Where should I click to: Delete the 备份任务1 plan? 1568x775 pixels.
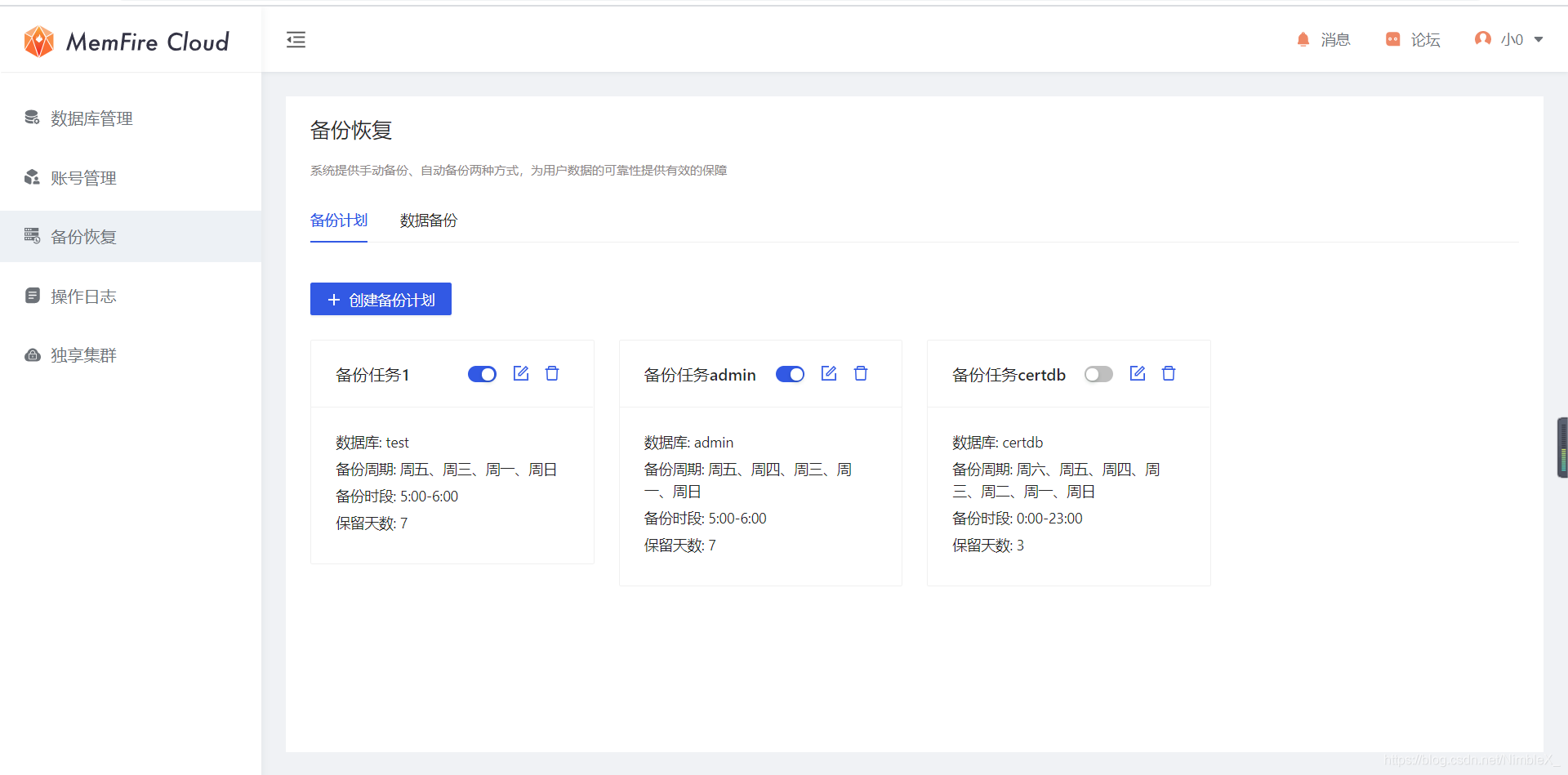click(552, 373)
